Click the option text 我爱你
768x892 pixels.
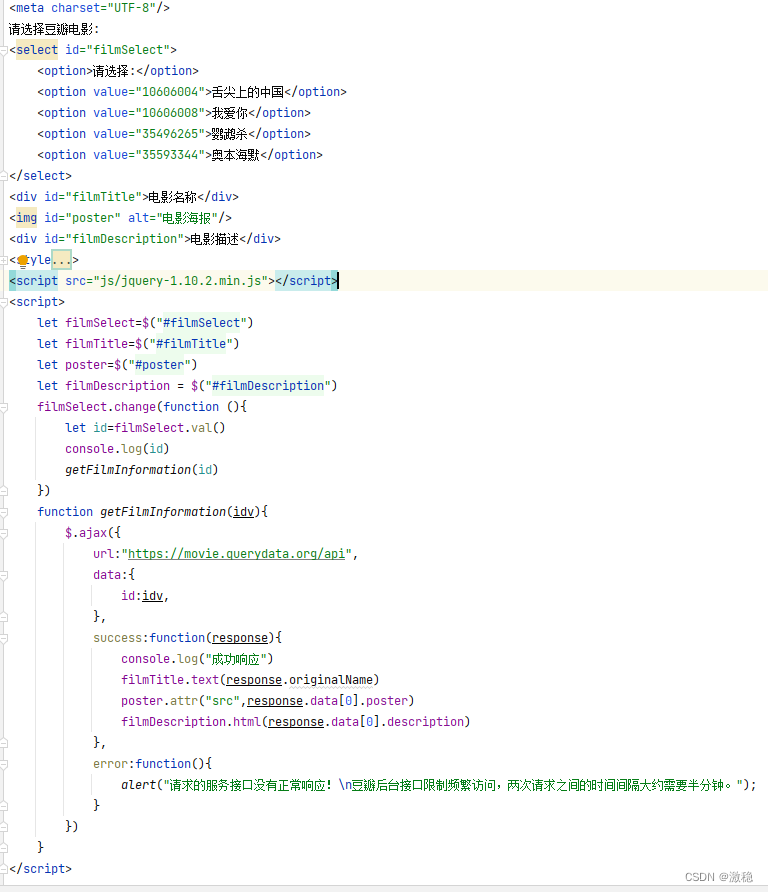click(x=230, y=113)
